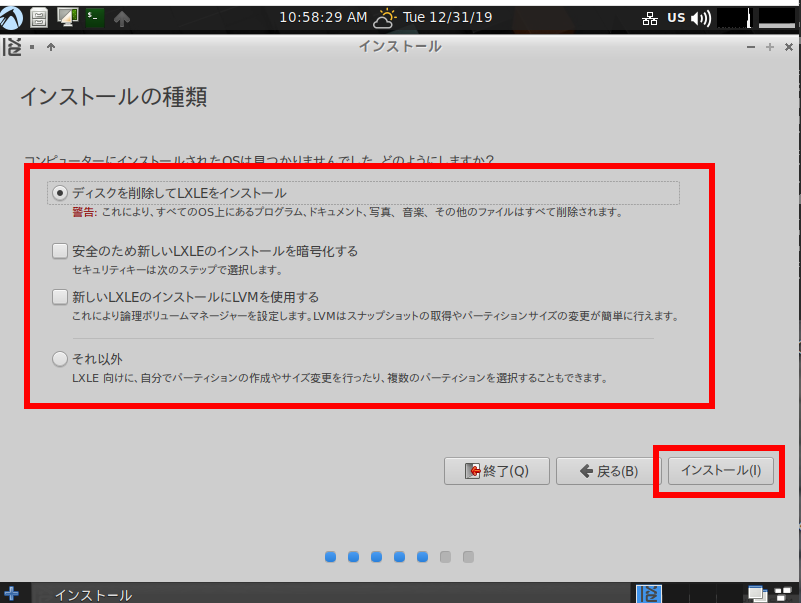
Task: Open the LXLE main menu bird icon
Action: tap(11, 18)
